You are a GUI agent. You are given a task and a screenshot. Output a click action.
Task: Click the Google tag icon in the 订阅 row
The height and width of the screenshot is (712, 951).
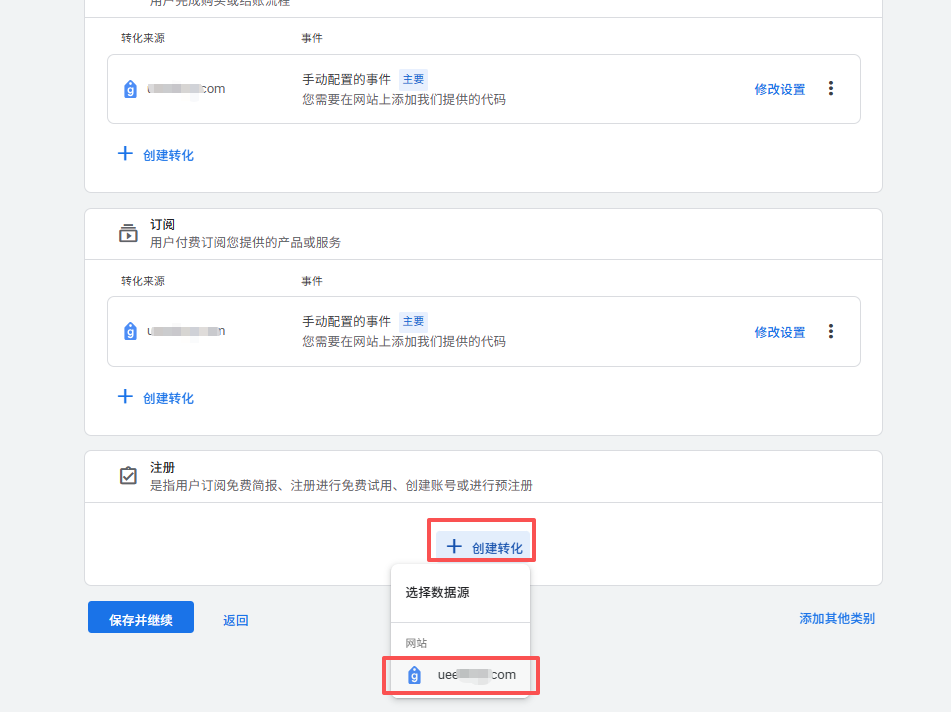pos(130,331)
